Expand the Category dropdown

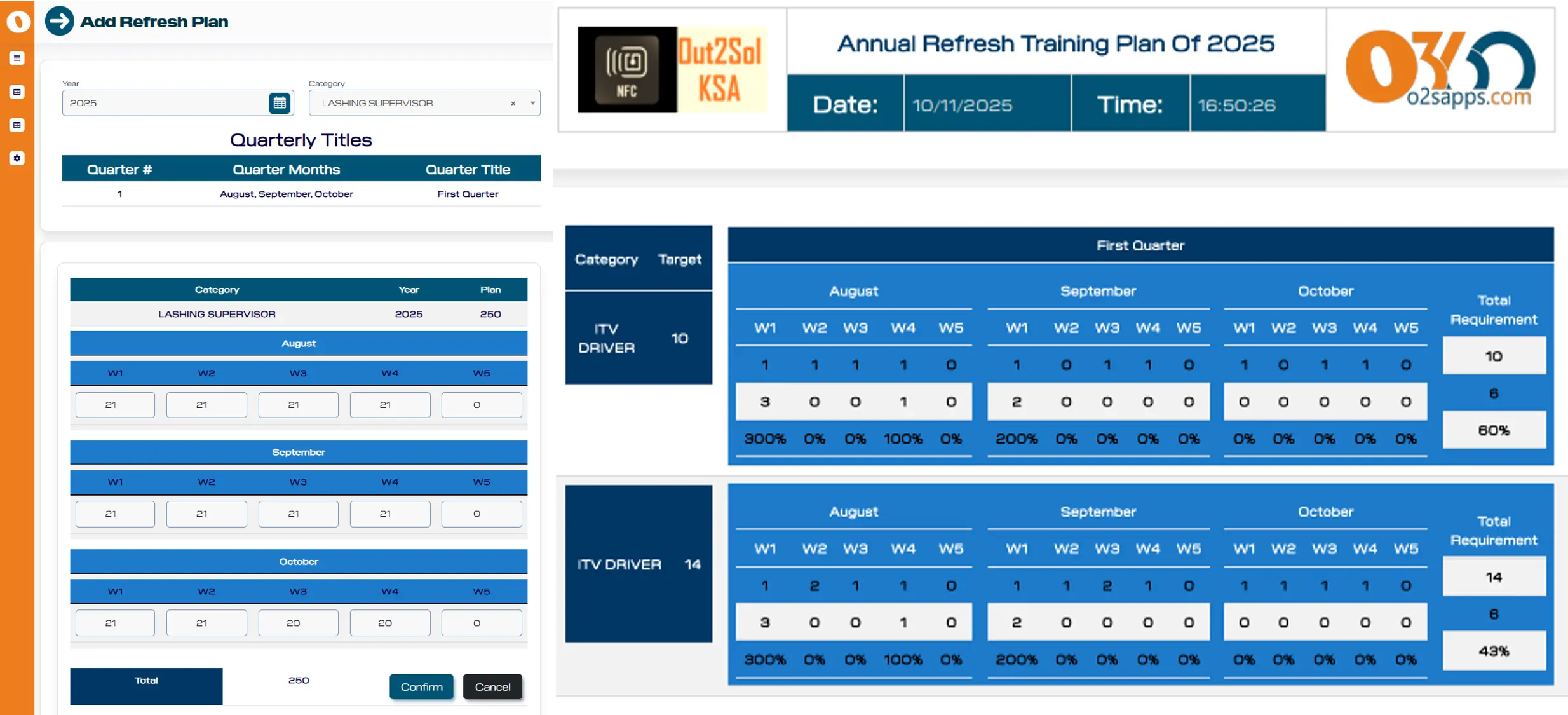[532, 103]
